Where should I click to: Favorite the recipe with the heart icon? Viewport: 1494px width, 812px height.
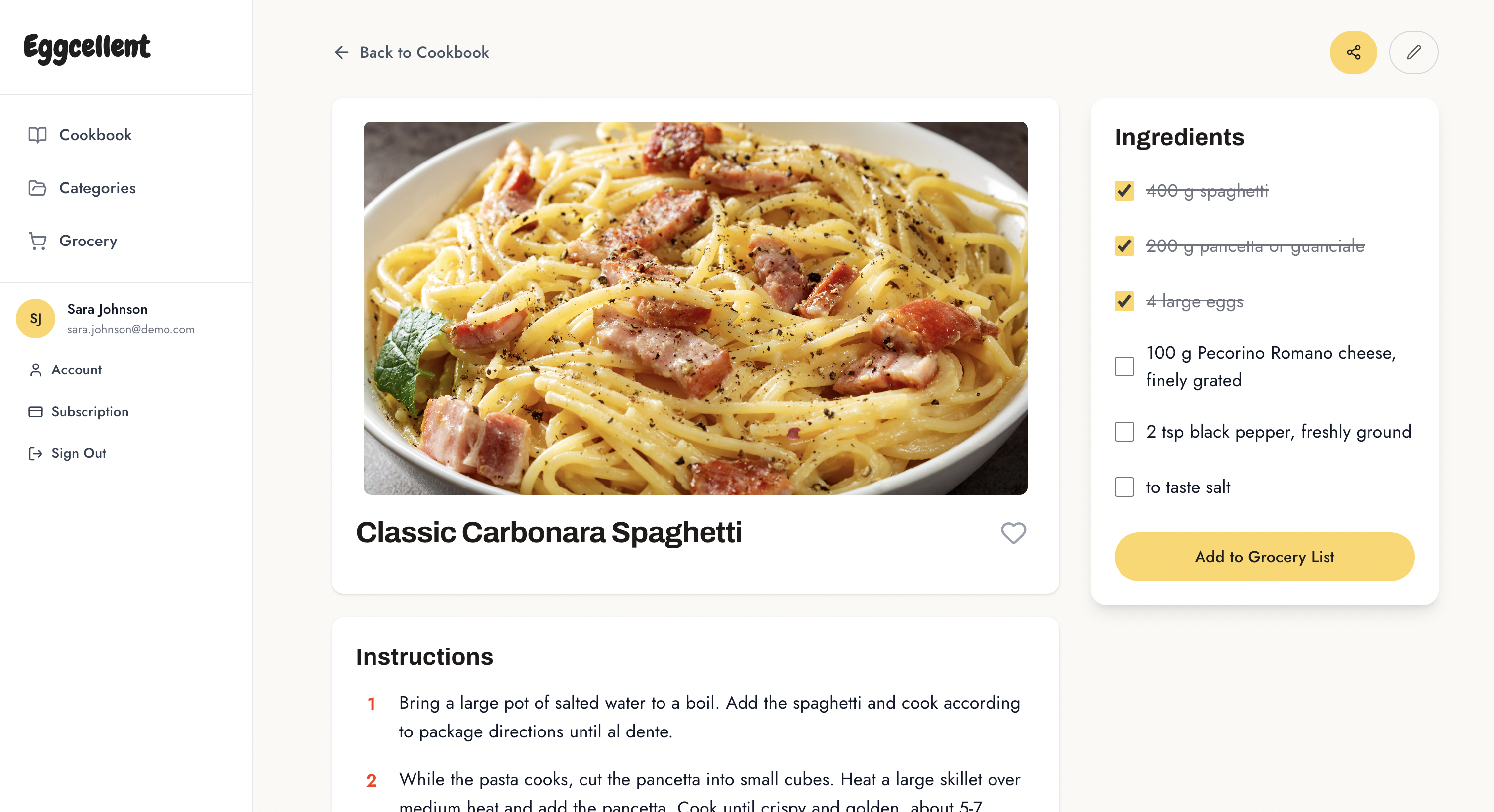[x=1013, y=532]
